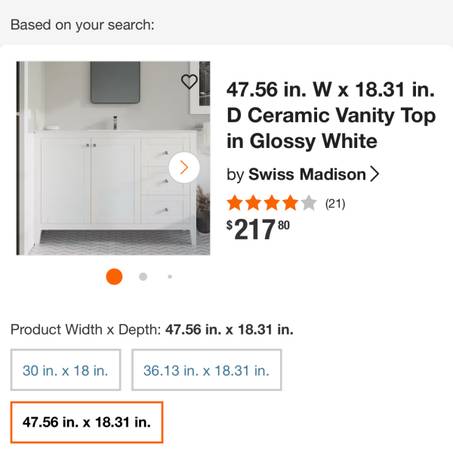Choose 30 in. x 18 in. size
The height and width of the screenshot is (450, 453).
point(66,370)
